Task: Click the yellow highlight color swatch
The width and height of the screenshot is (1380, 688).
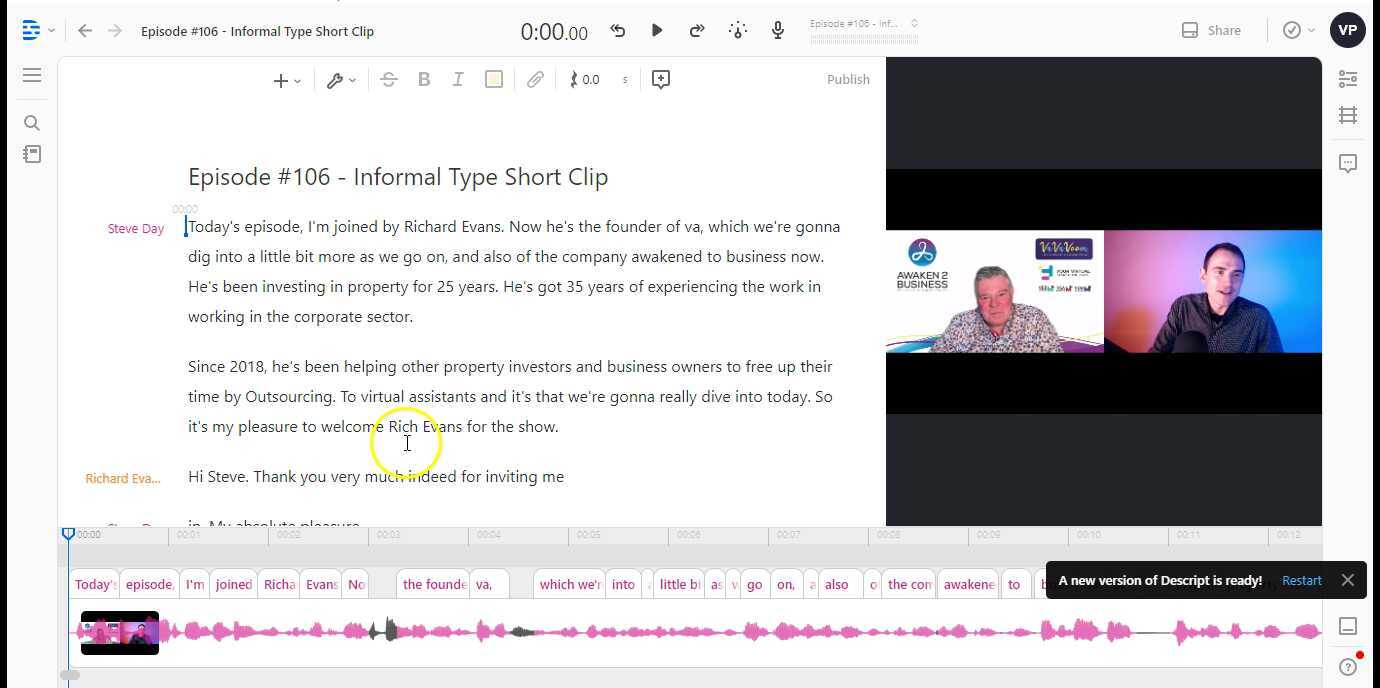Action: click(494, 80)
